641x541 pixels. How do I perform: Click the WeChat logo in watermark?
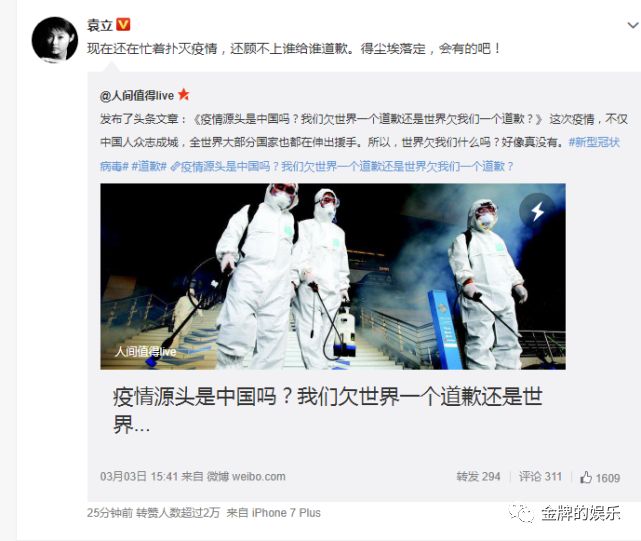pyautogui.click(x=522, y=512)
